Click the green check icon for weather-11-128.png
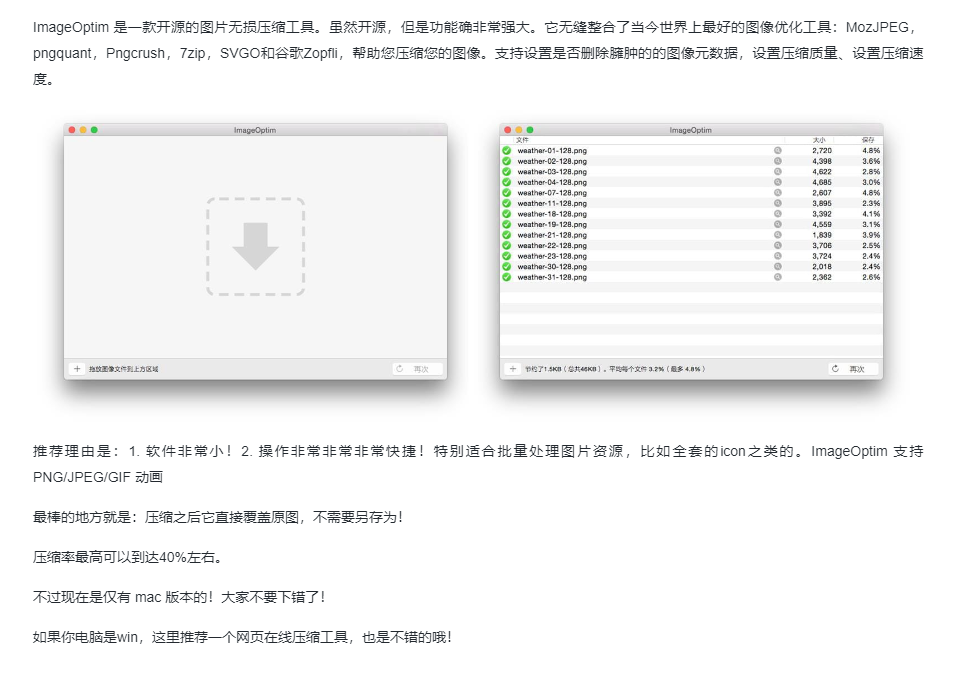 (x=507, y=203)
